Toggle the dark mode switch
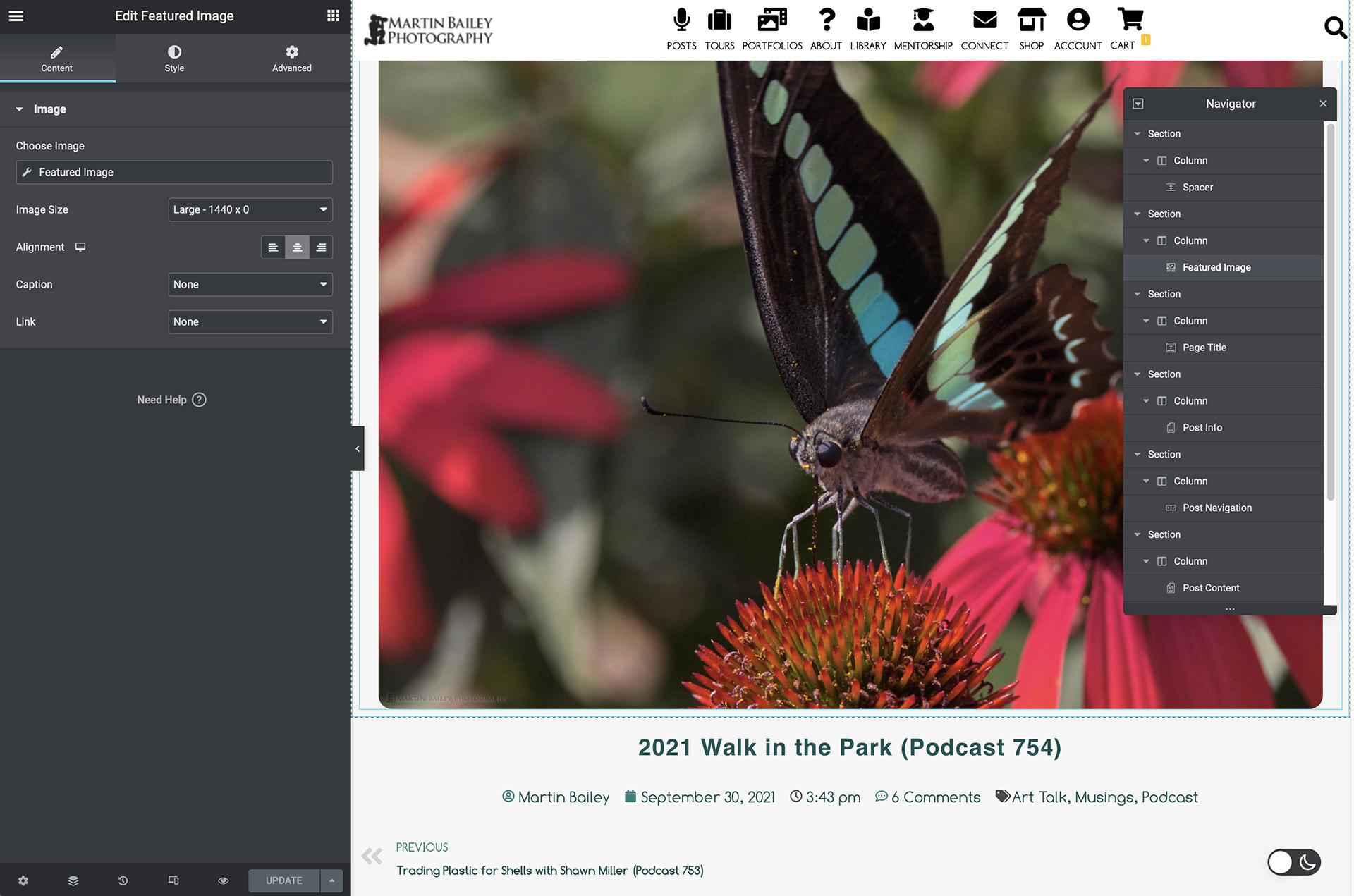Viewport: 1354px width, 896px height. coord(1293,862)
